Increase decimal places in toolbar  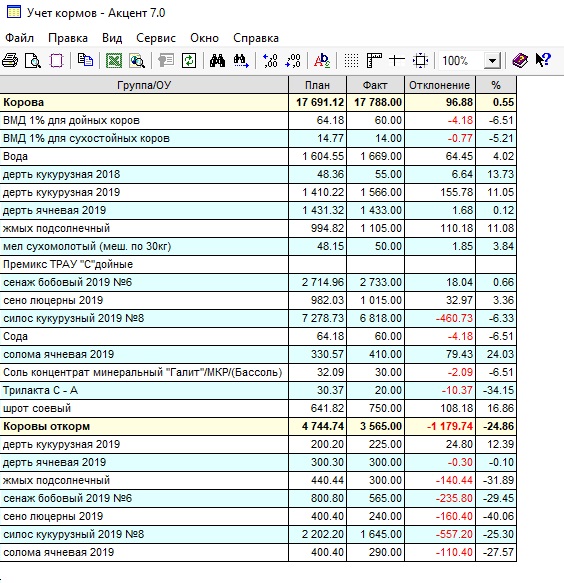click(x=270, y=60)
